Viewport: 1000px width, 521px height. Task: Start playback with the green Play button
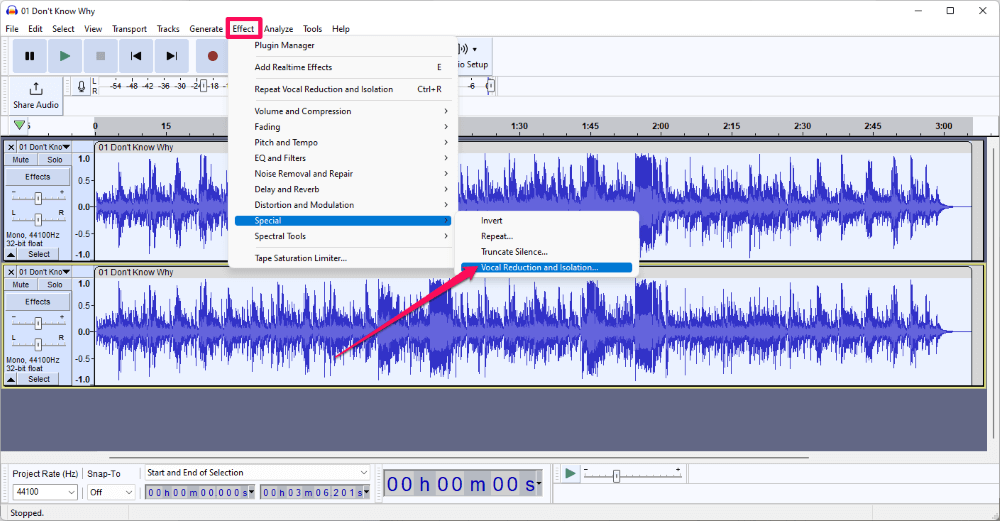pos(64,56)
